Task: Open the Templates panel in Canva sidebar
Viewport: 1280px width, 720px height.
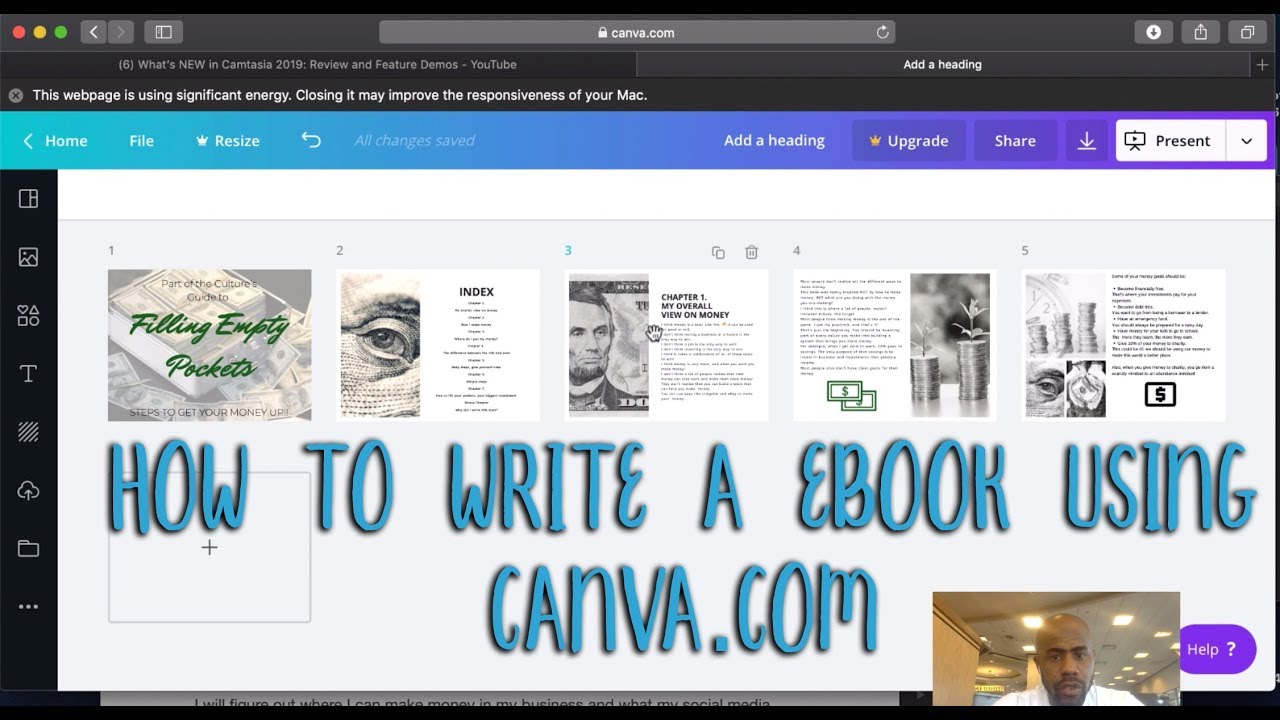Action: point(28,199)
